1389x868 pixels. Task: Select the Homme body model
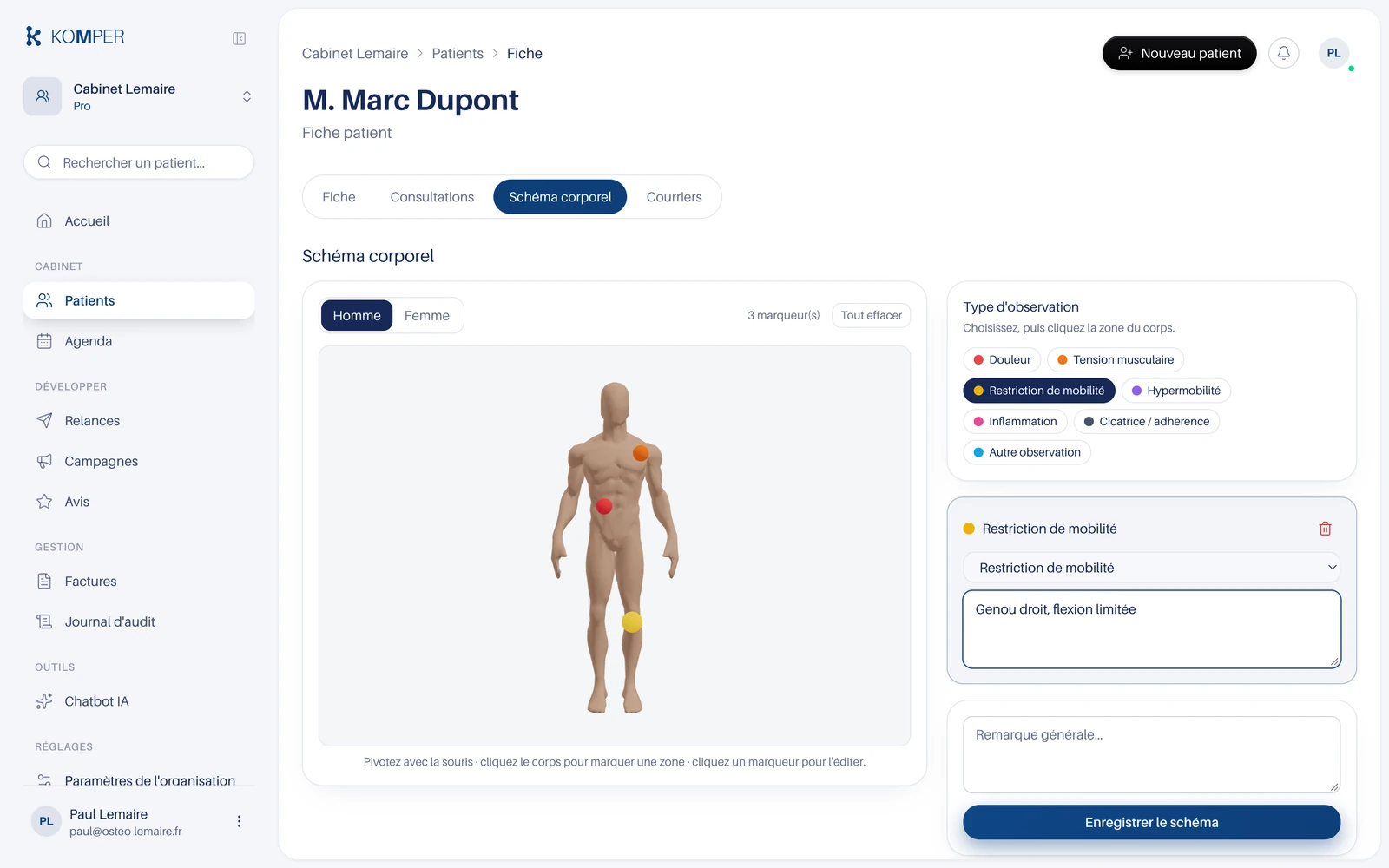point(357,316)
